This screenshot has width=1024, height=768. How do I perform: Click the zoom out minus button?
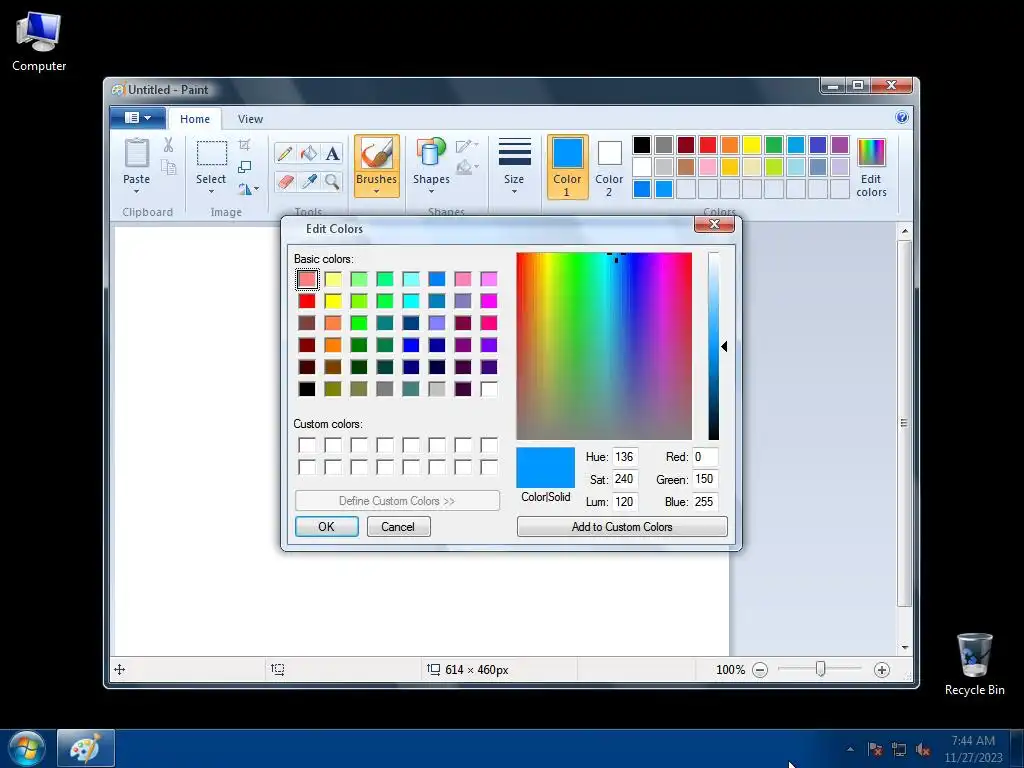(x=760, y=670)
